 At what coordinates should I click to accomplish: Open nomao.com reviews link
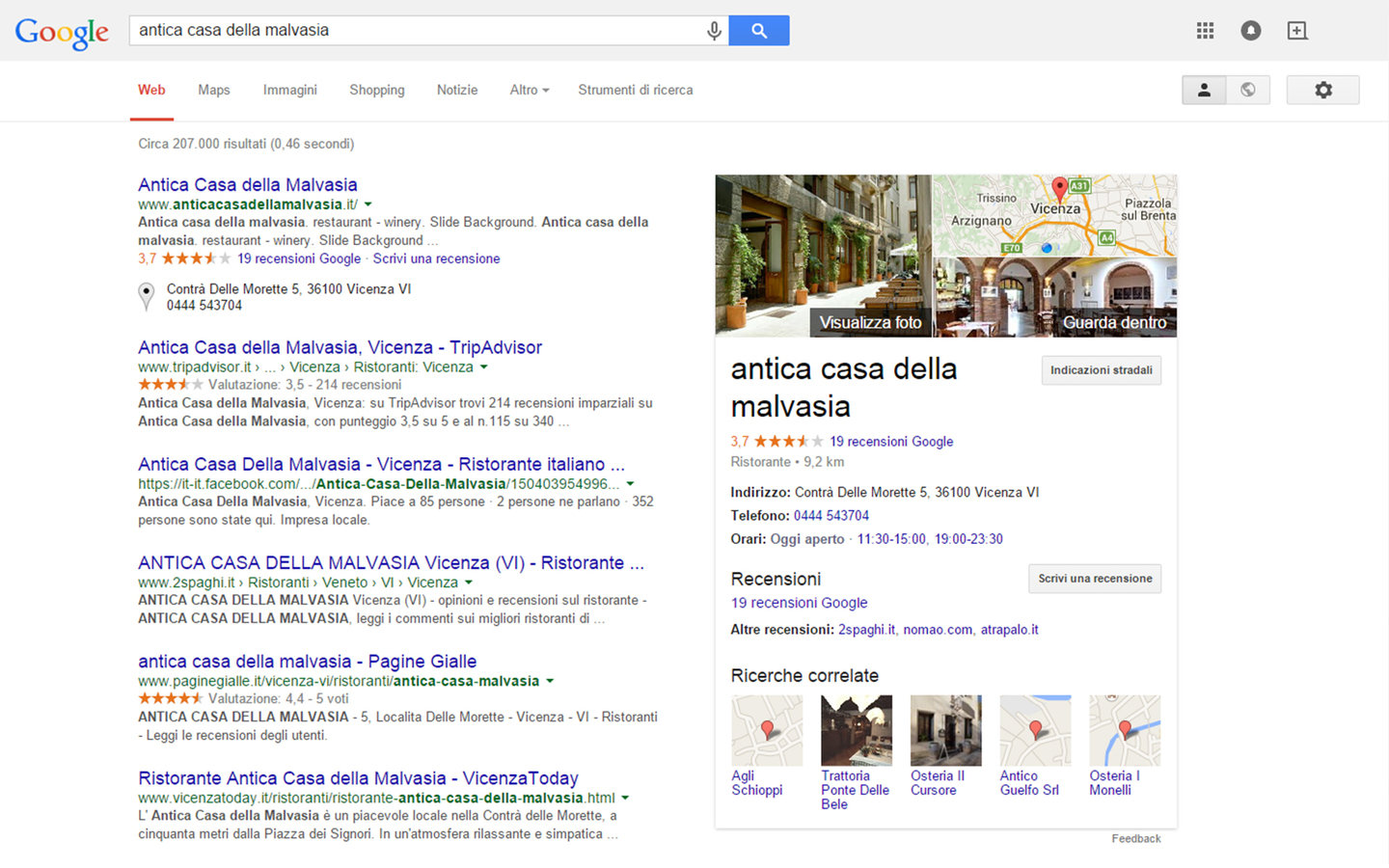938,630
